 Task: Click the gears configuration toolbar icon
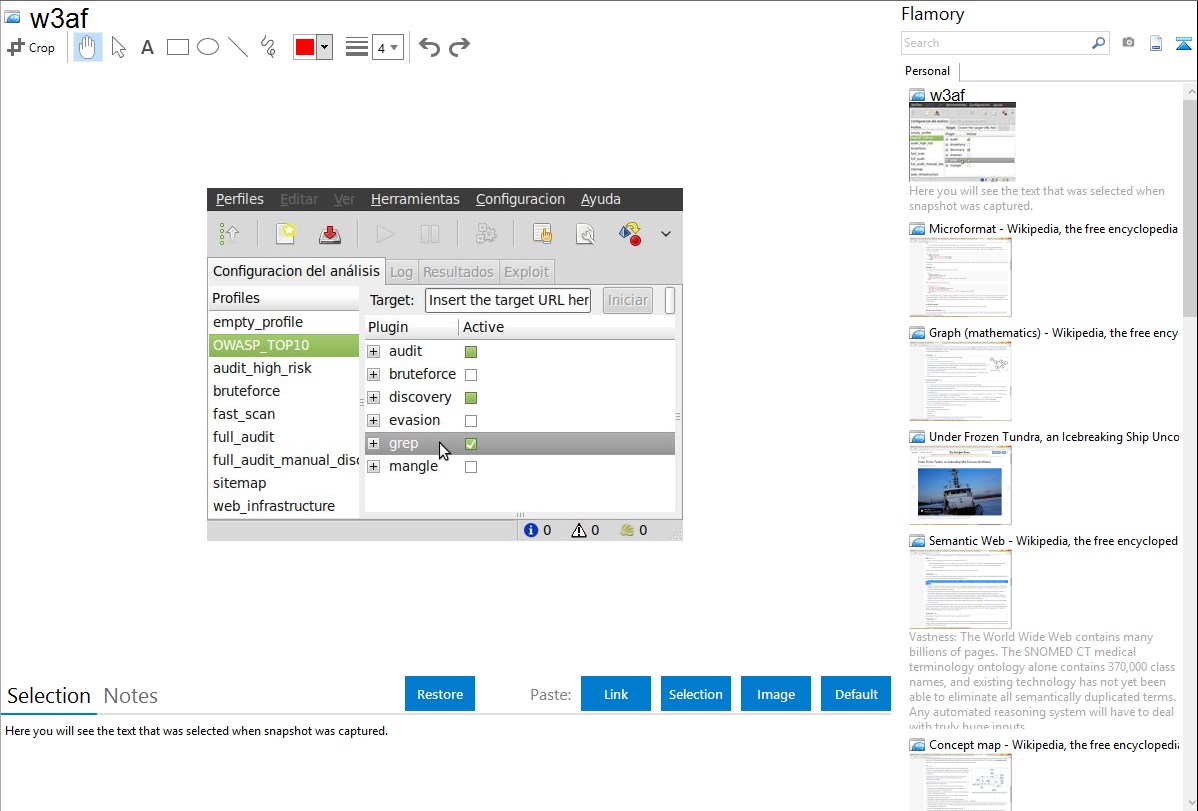pos(486,234)
